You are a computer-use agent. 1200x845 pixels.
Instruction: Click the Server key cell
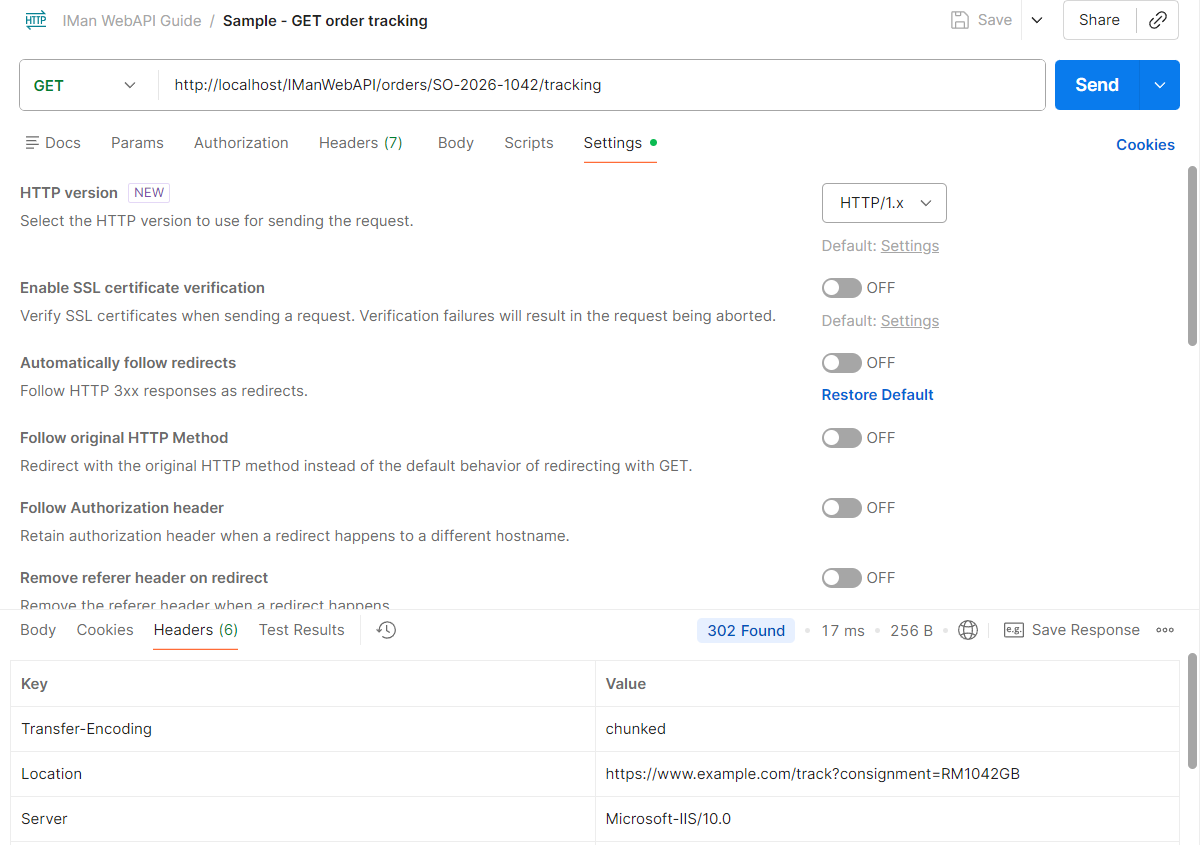tap(303, 819)
